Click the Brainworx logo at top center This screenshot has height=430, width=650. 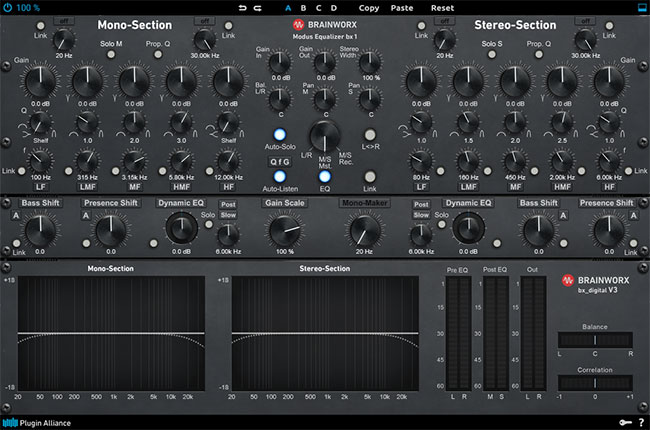(x=325, y=25)
